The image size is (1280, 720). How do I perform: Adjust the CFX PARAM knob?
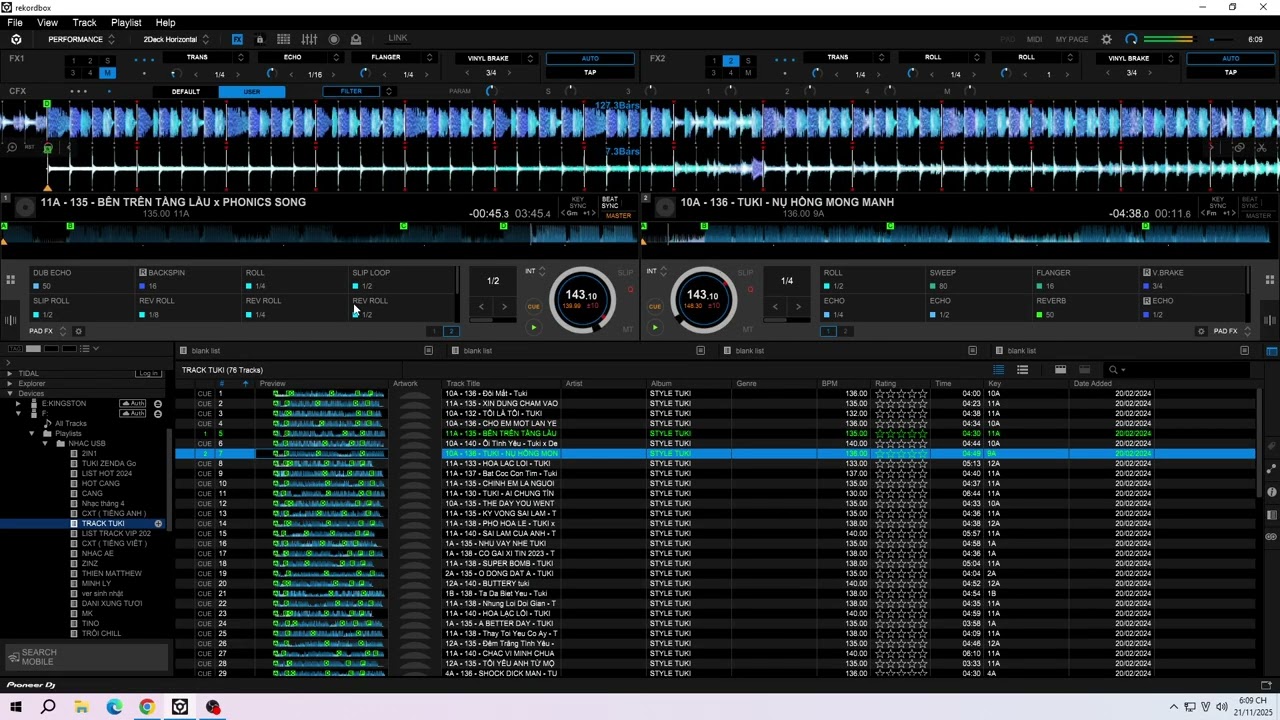pos(490,92)
